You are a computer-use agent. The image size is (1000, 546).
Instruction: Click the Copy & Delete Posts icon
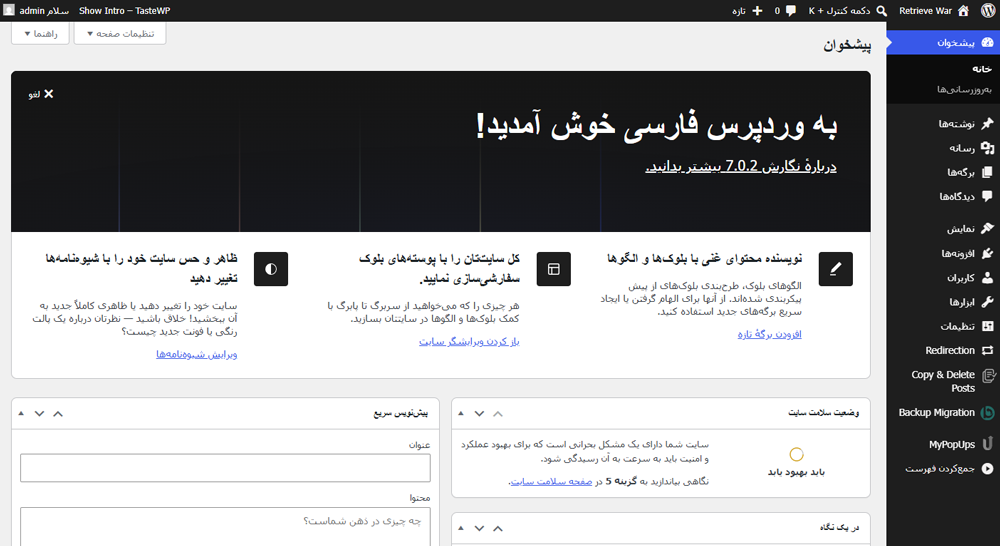[987, 376]
